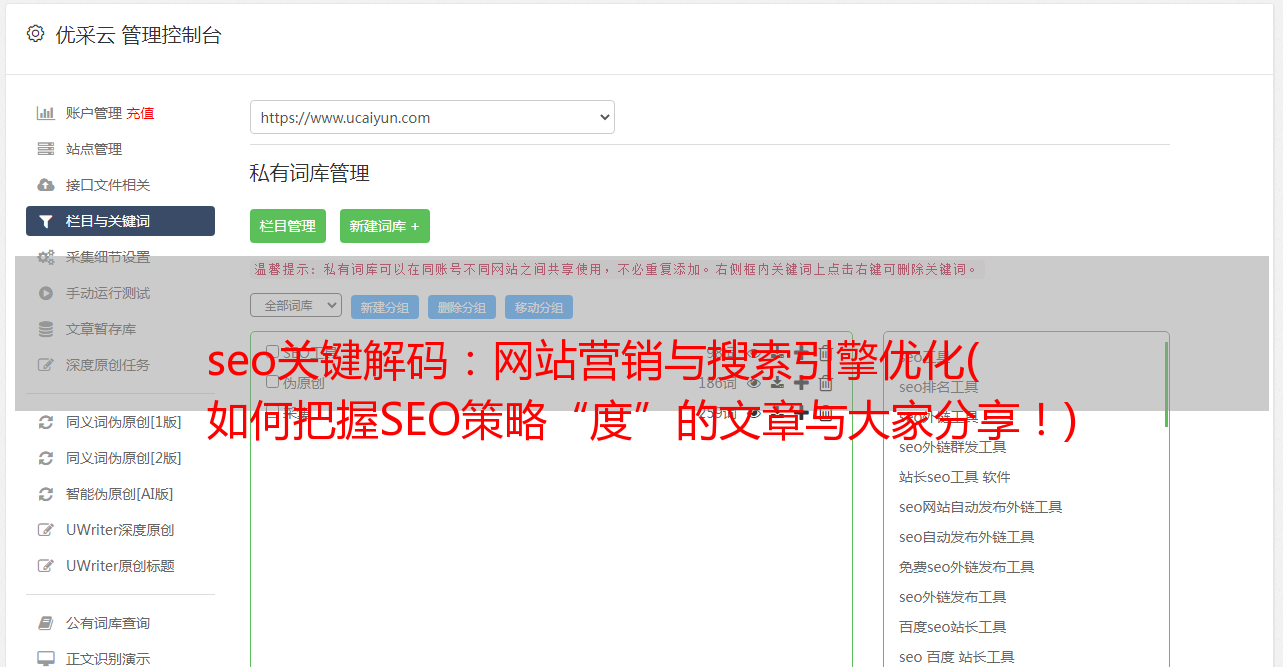1283x667 pixels.
Task: Select keyword 'seo 百度 站长工具'
Action: point(957,657)
